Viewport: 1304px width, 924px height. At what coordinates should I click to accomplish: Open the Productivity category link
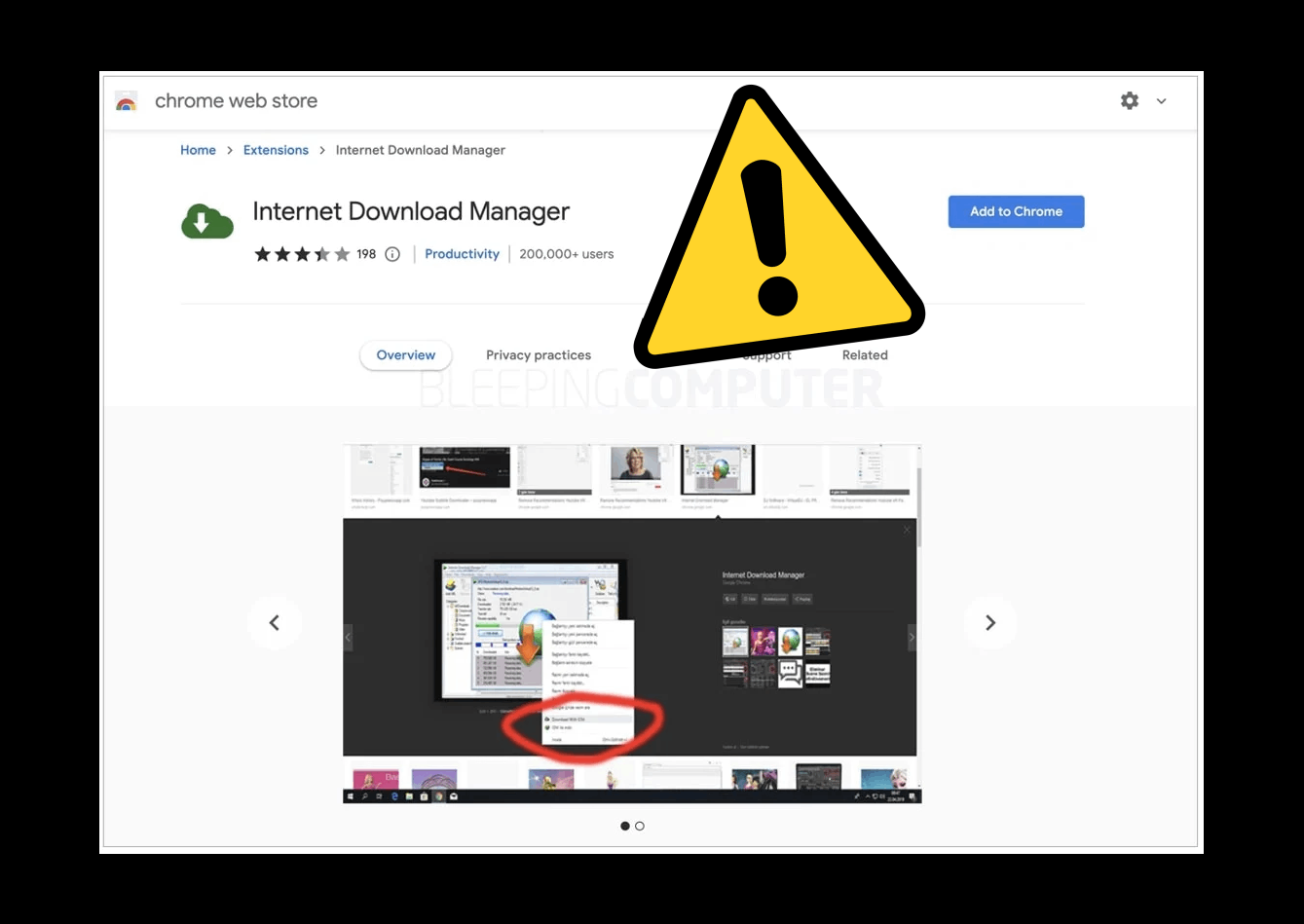click(462, 254)
